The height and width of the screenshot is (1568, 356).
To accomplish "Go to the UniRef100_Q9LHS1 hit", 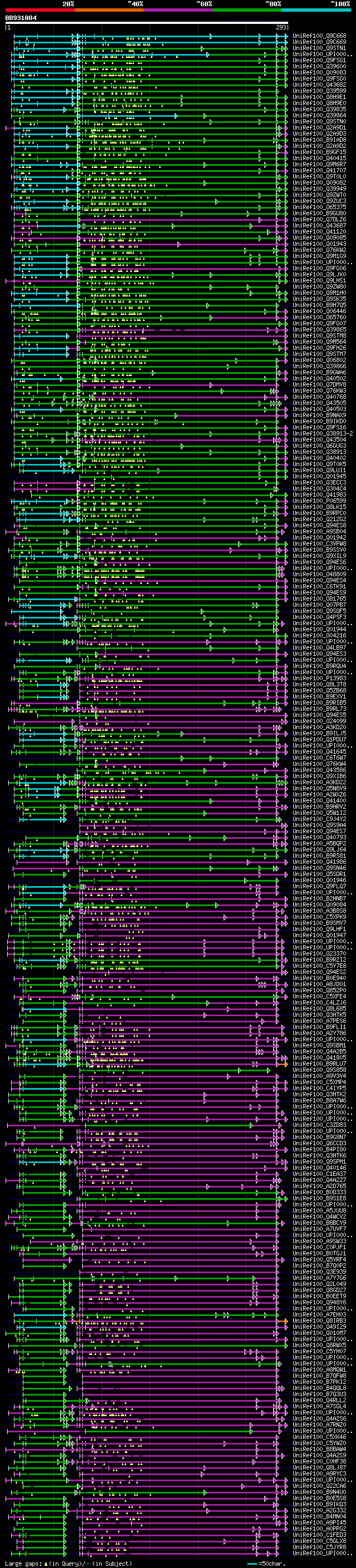I will tap(319, 280).
